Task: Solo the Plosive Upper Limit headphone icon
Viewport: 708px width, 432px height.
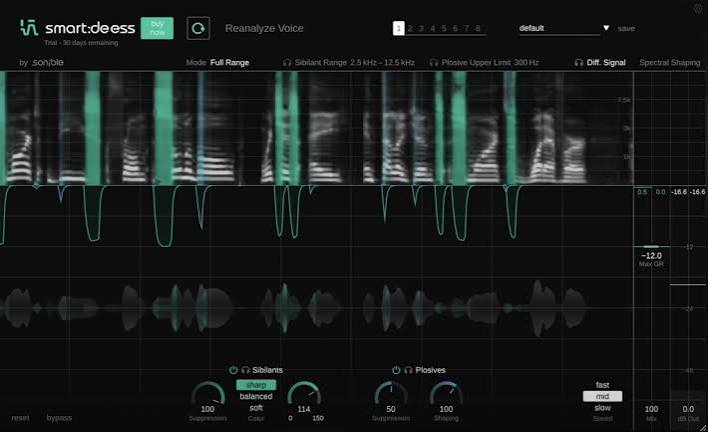Action: click(x=433, y=62)
